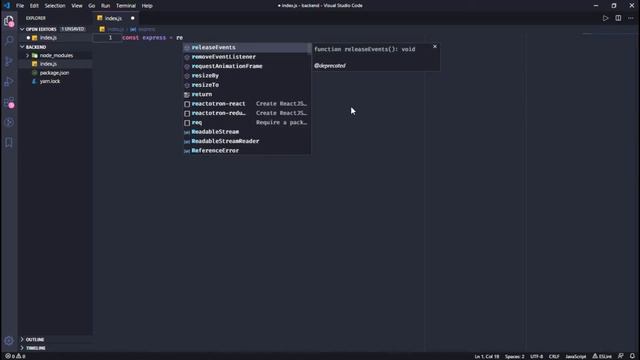Image resolution: width=640 pixels, height=360 pixels.
Task: Open the Selection menu
Action: (55, 6)
